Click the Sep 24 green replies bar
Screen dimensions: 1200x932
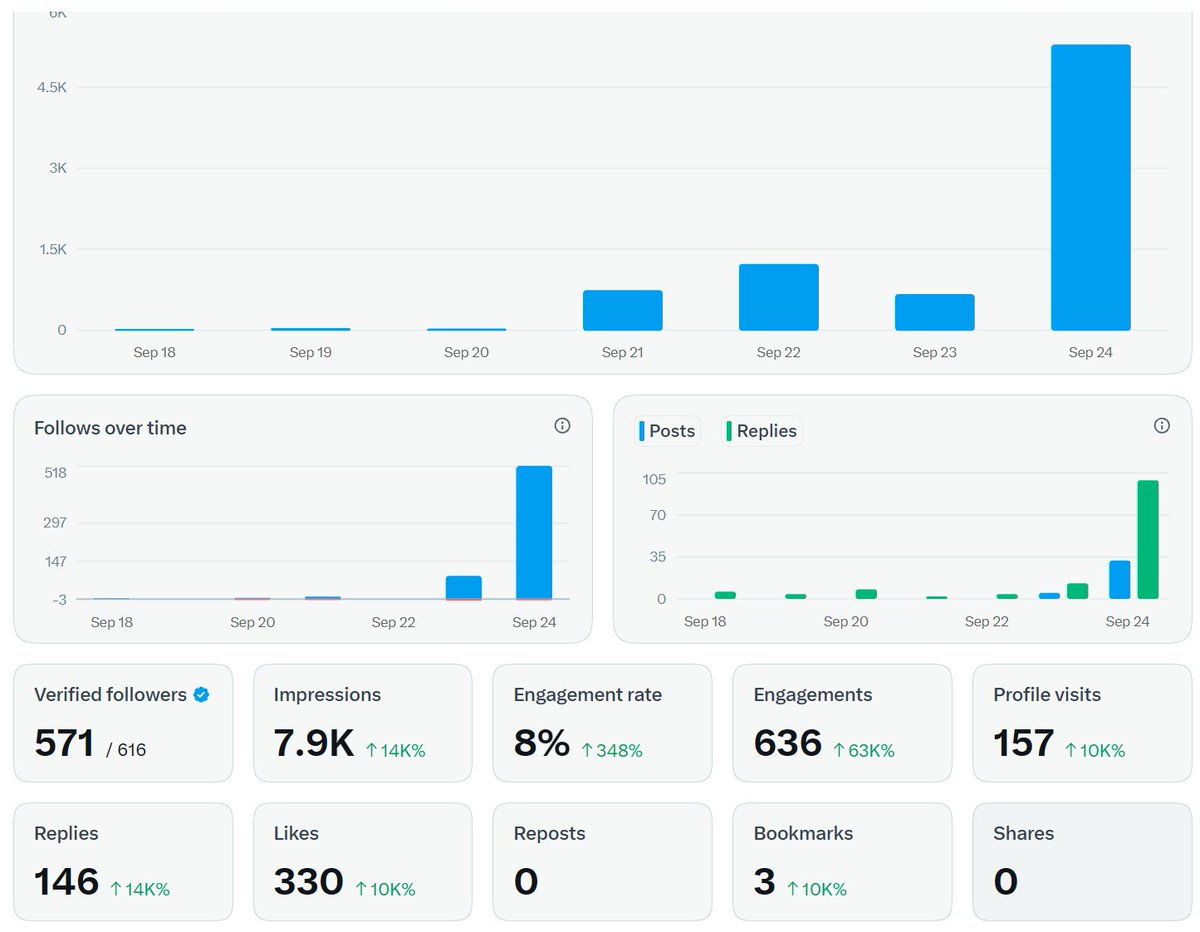click(x=1148, y=540)
